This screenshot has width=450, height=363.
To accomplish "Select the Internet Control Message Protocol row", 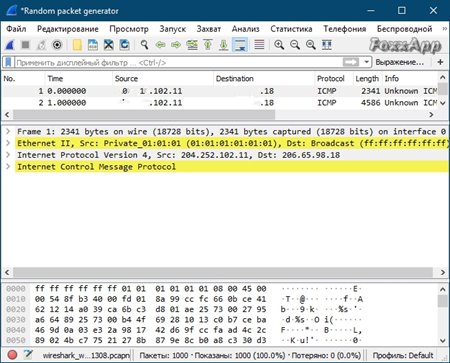I will (232, 167).
